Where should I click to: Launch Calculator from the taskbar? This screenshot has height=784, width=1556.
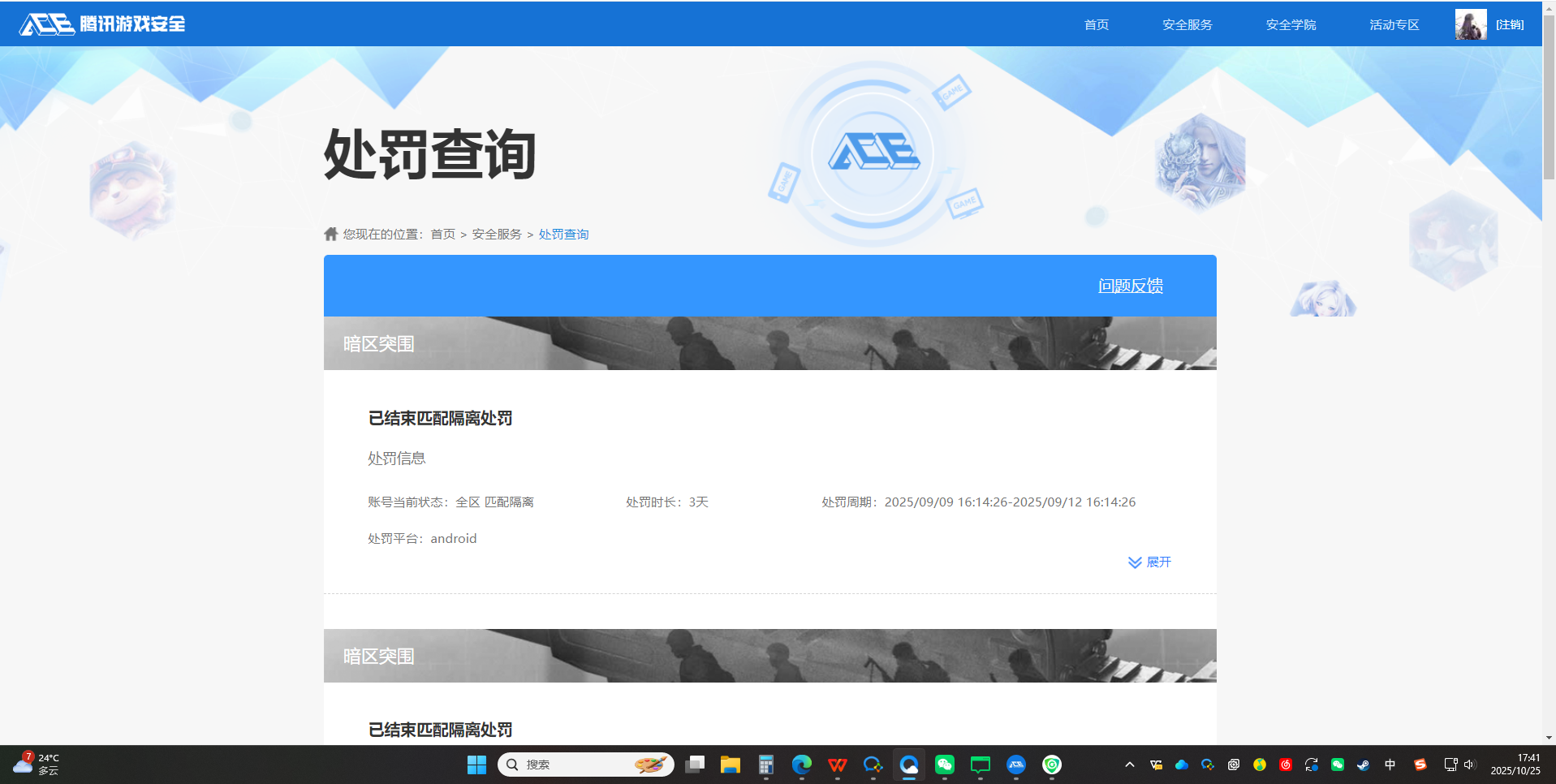(766, 764)
